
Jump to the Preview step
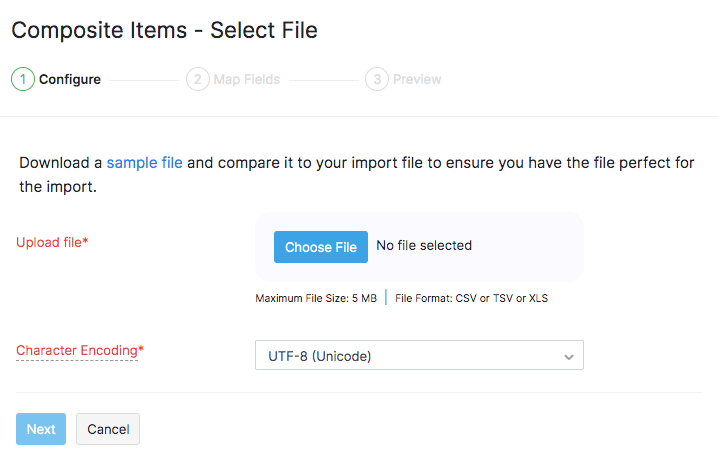[416, 79]
